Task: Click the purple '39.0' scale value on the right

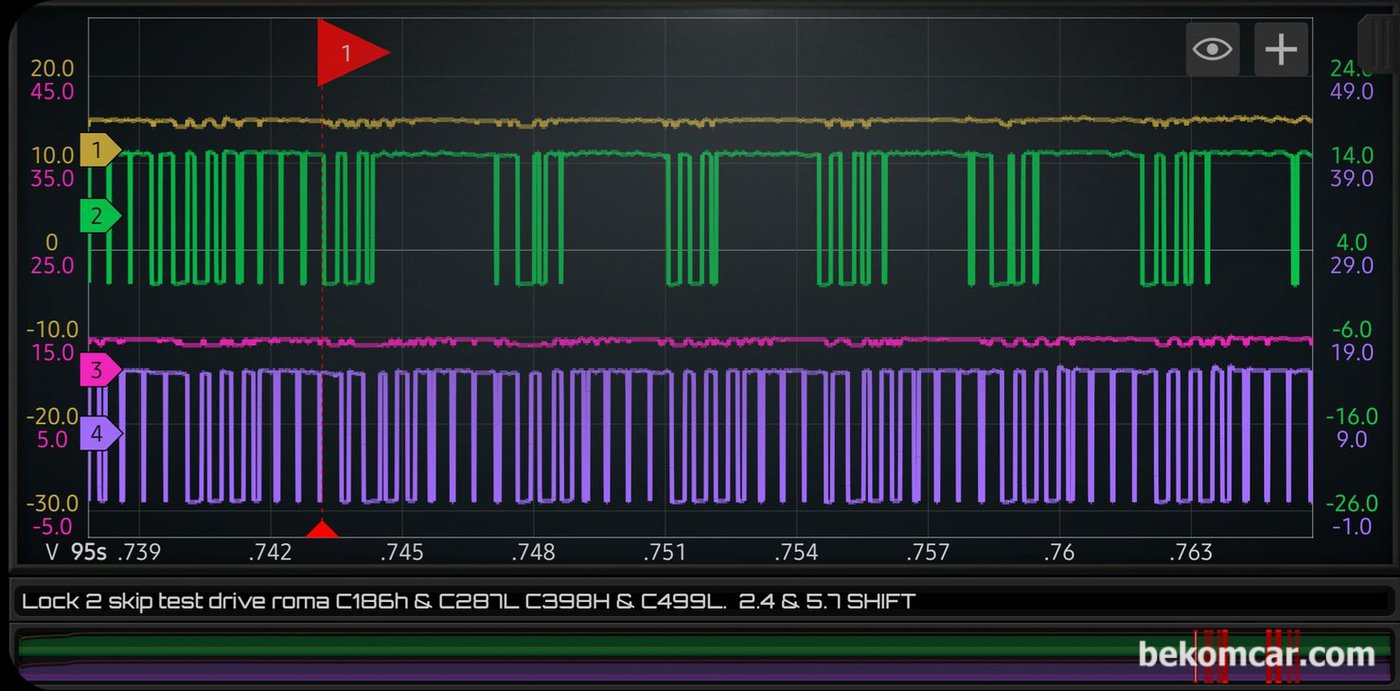Action: 1350,178
